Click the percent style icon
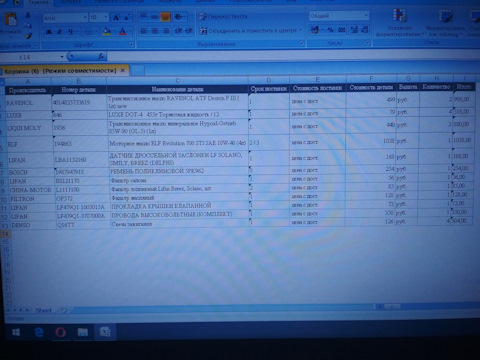This screenshot has width=480, height=360. point(330,30)
